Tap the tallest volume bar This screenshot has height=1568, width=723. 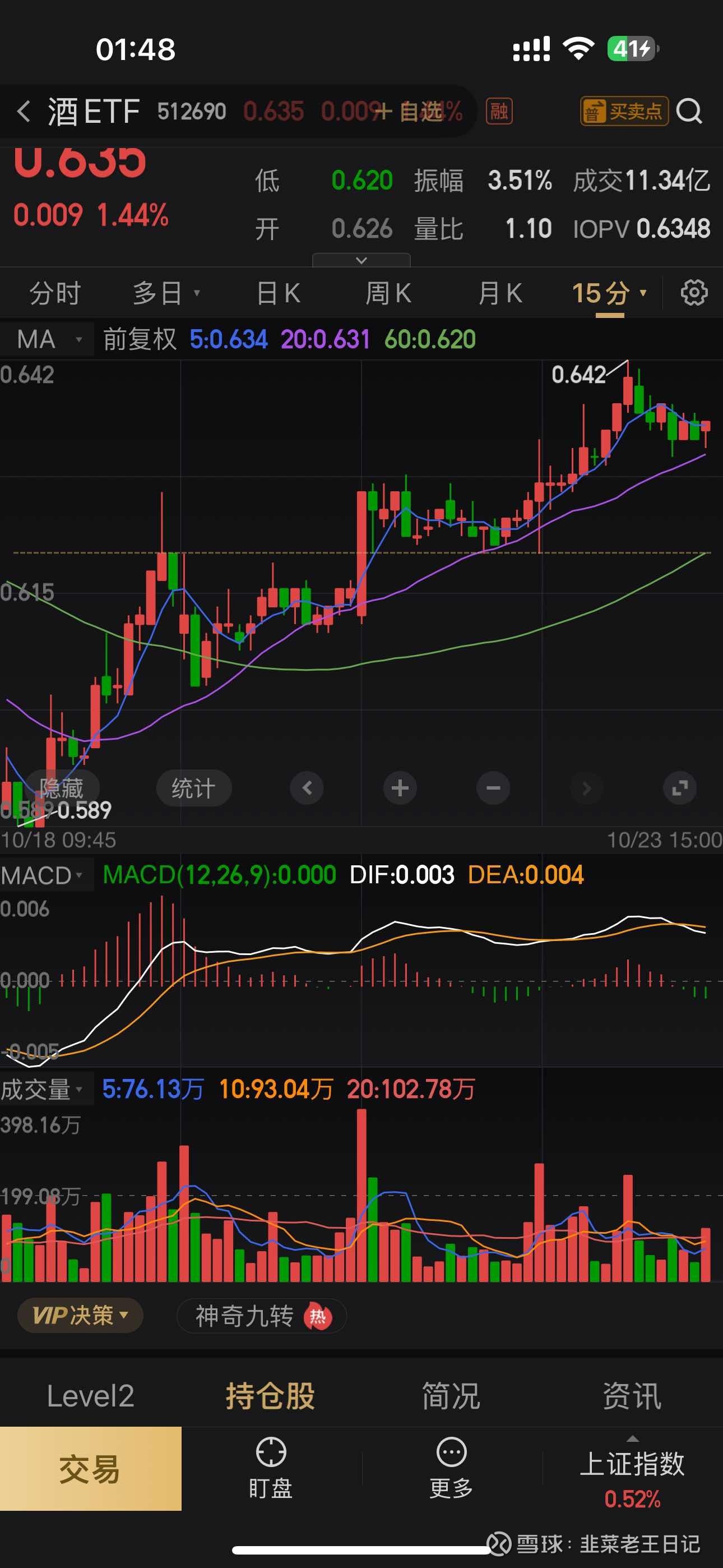point(361,1196)
